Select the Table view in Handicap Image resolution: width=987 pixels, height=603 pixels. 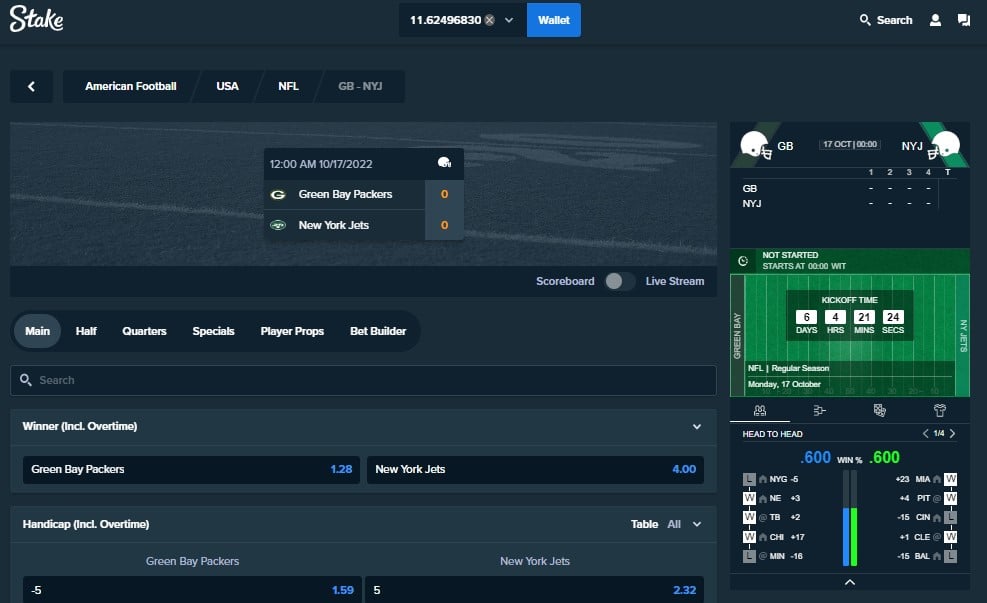tap(645, 524)
